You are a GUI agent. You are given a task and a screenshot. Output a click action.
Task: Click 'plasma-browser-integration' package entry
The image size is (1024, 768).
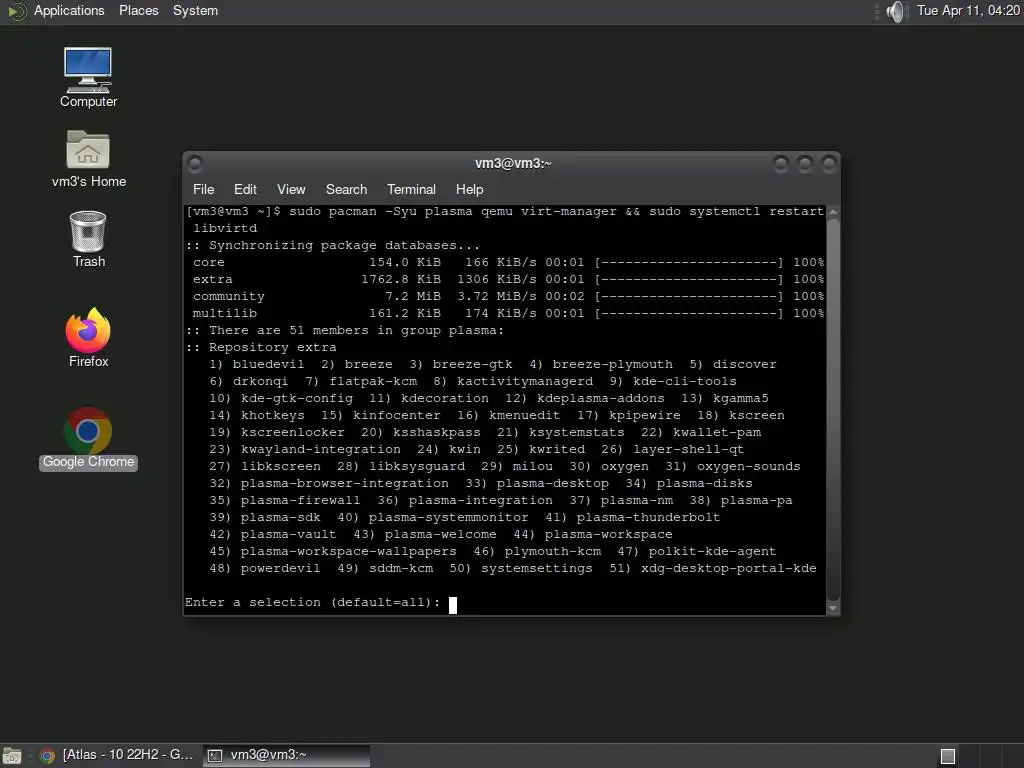345,483
